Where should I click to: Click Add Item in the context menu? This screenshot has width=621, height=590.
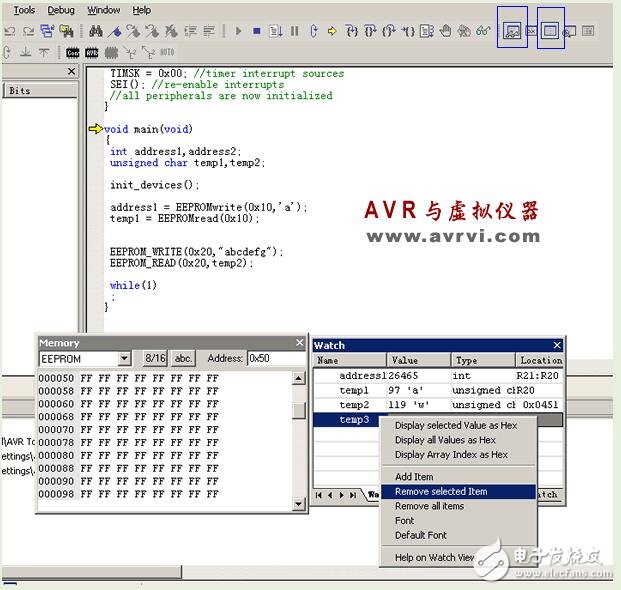coord(414,477)
